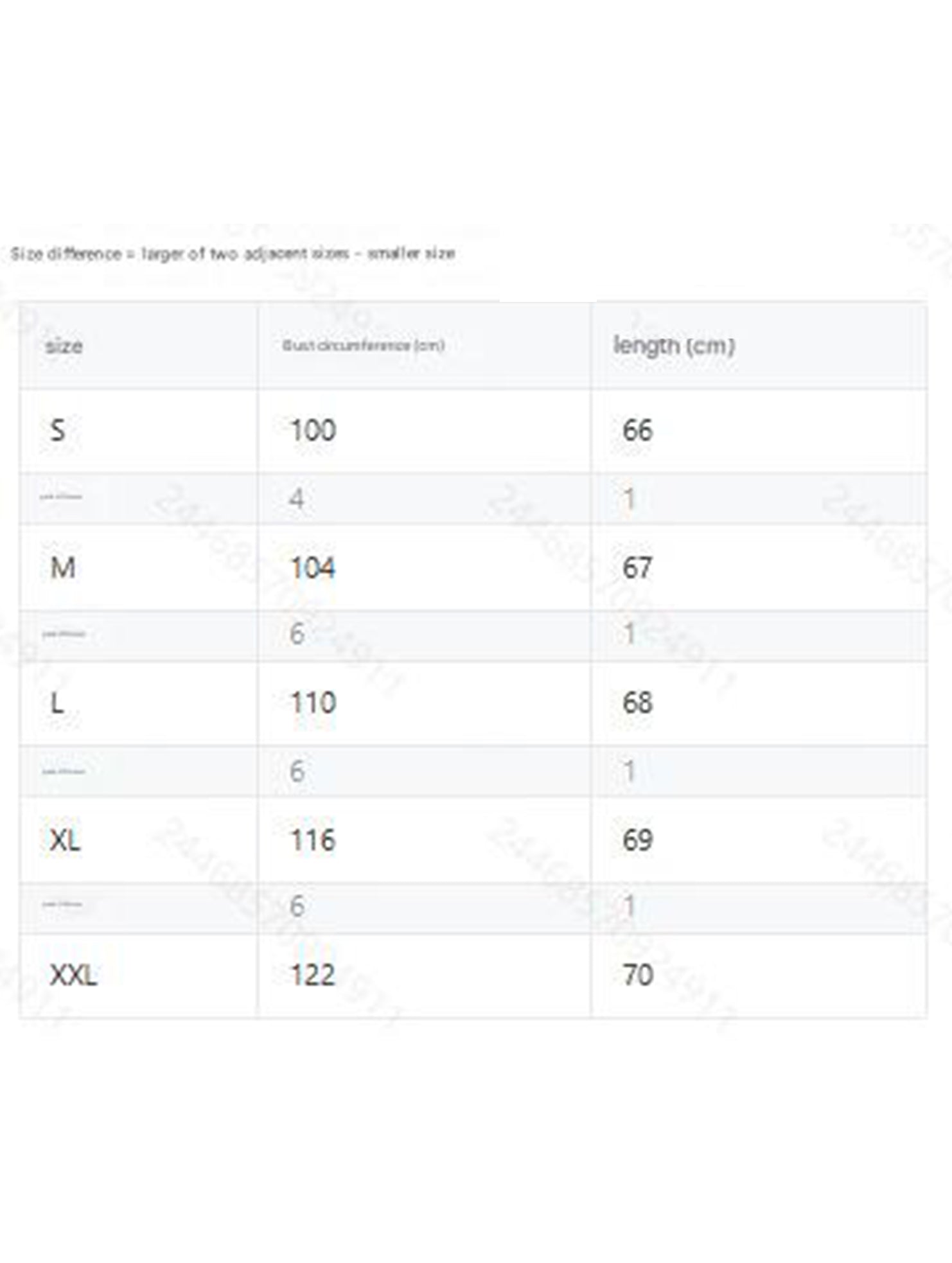Click the 'size' column header
Screen dimensions: 952x1263
coord(64,346)
